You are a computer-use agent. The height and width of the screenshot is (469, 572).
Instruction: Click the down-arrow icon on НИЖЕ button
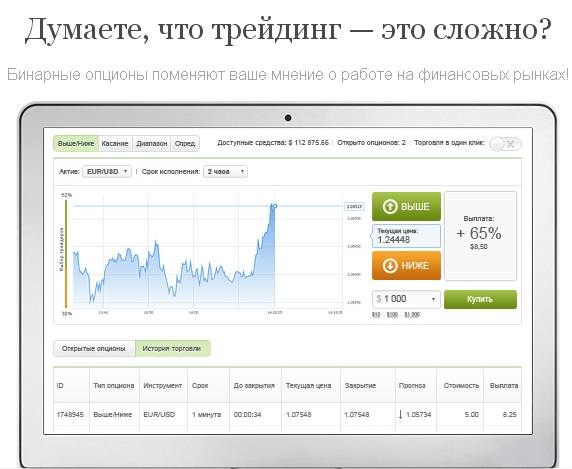coord(390,265)
